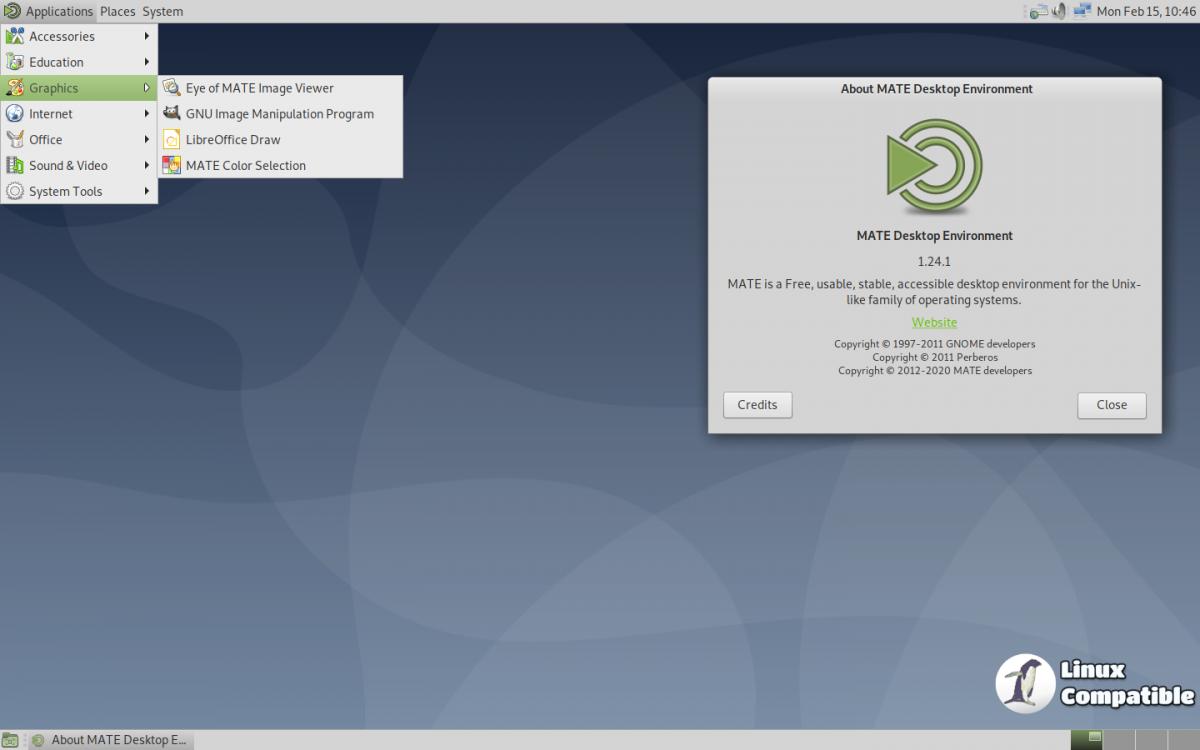The image size is (1200, 750).
Task: Launch GNU Image Manipulation Program
Action: coord(279,114)
